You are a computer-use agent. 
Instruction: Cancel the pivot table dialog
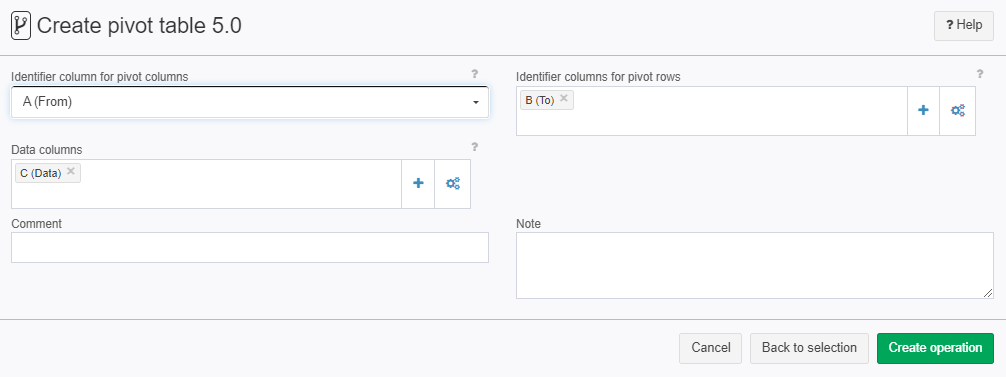(x=710, y=348)
